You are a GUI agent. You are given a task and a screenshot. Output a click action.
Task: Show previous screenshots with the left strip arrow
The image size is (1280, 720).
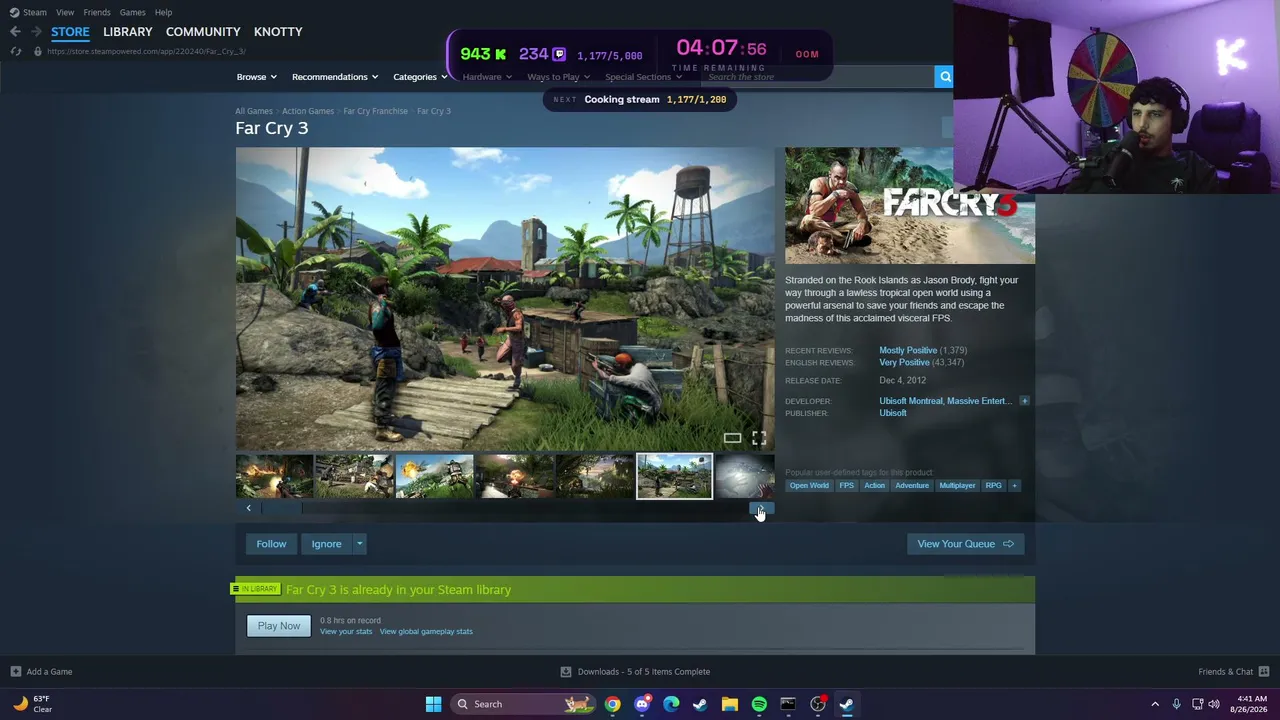(x=248, y=508)
